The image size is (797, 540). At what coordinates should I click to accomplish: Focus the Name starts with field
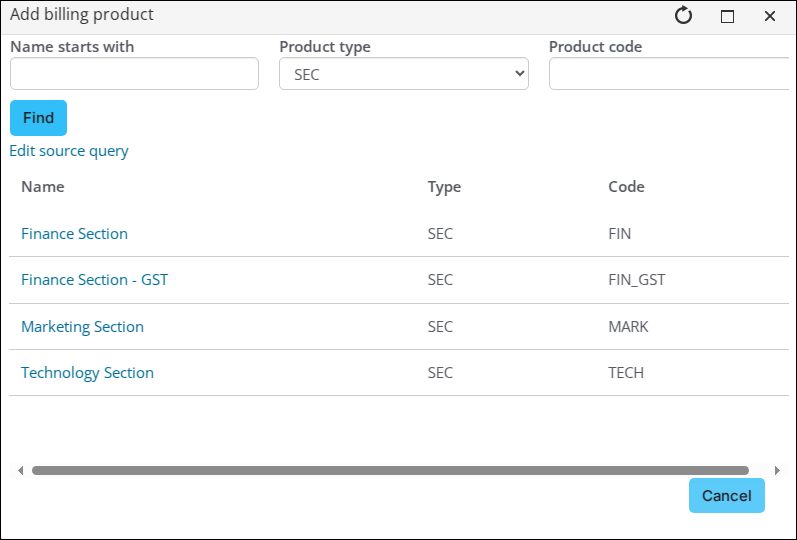click(x=134, y=74)
